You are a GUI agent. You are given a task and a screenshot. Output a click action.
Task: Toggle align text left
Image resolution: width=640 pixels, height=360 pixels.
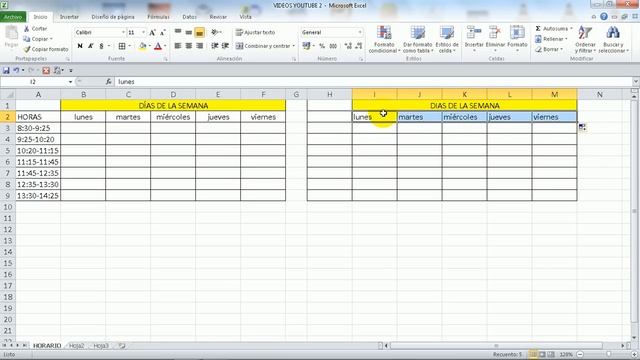coord(178,46)
